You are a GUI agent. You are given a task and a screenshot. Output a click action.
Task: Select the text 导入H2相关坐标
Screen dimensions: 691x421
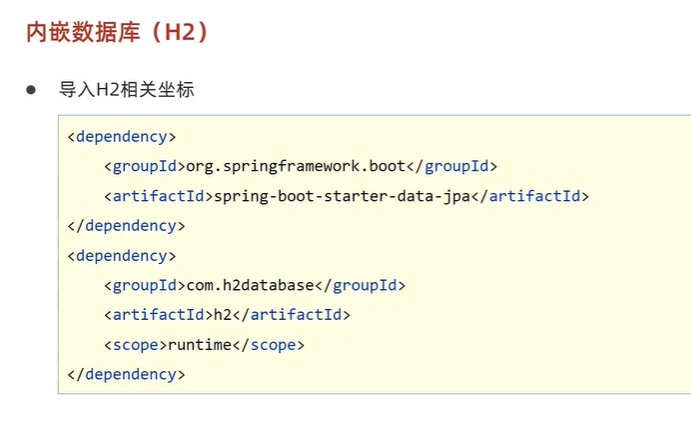click(126, 90)
